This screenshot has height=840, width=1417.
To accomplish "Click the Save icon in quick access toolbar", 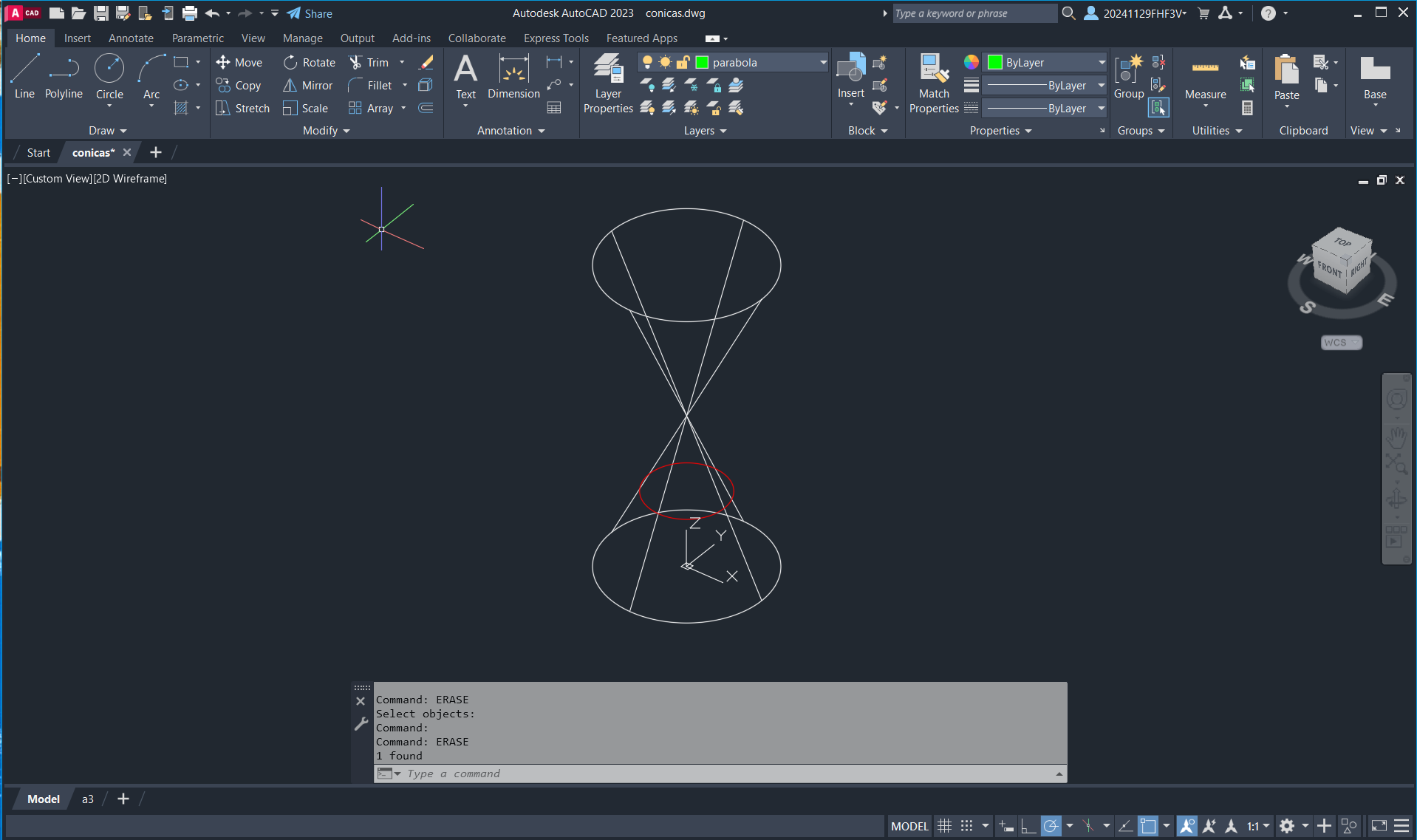I will (101, 13).
